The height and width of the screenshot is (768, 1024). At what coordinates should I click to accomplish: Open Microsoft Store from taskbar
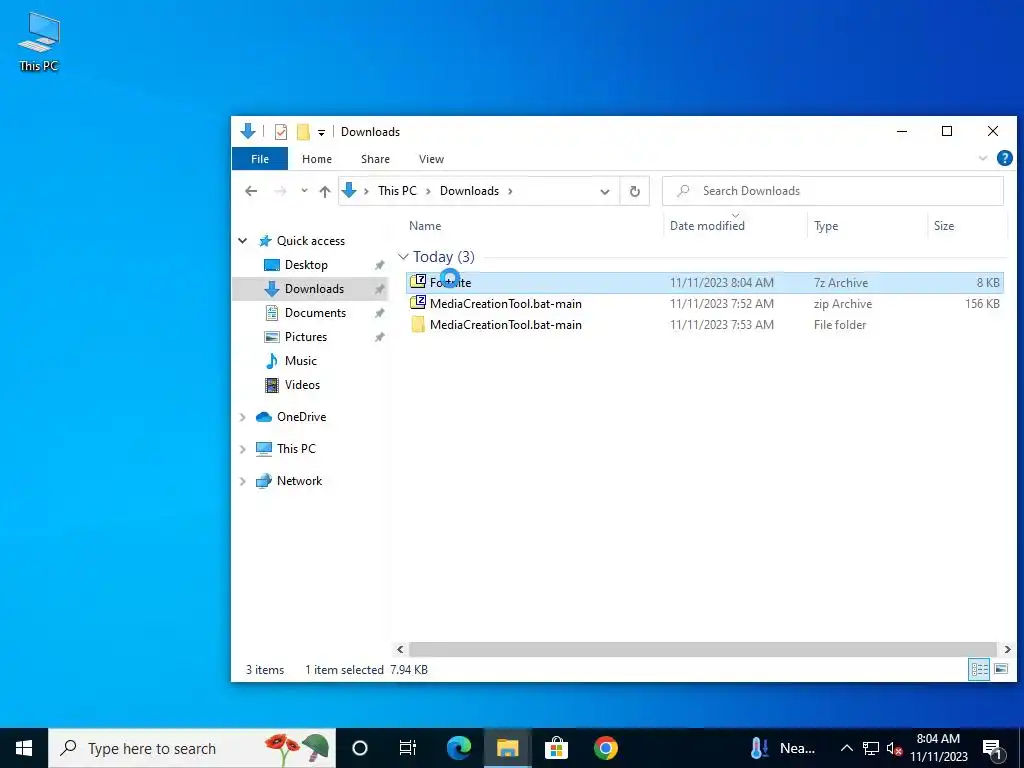556,748
